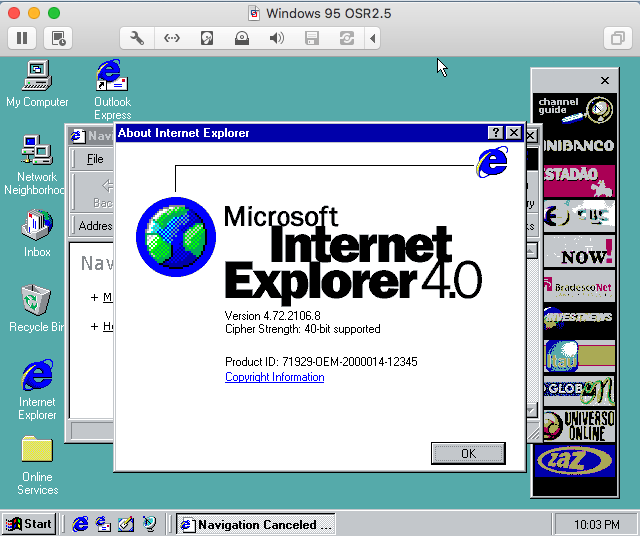
Task: Launch Internet Explorer from the quick launch bar
Action: pyautogui.click(x=80, y=524)
